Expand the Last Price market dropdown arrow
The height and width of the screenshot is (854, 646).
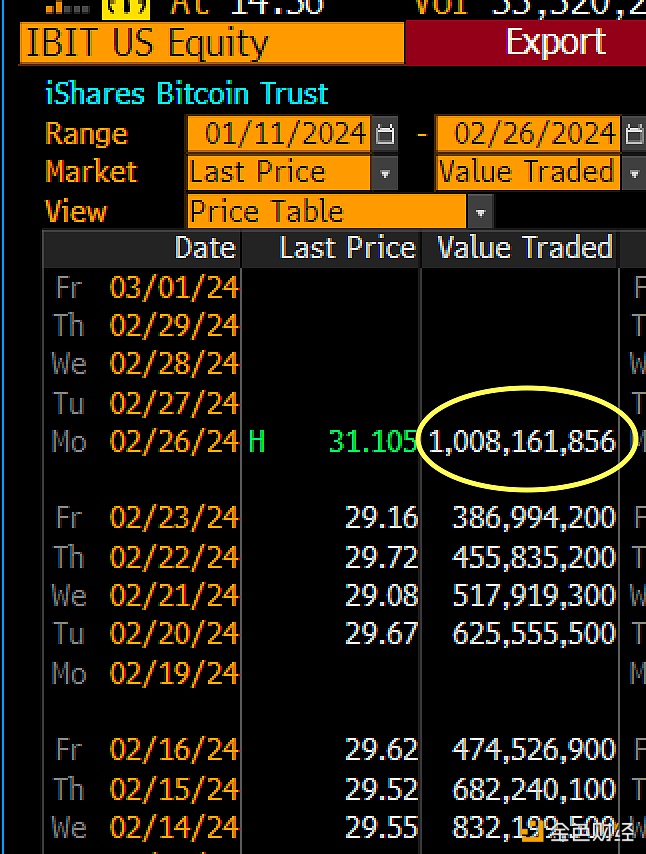click(385, 174)
